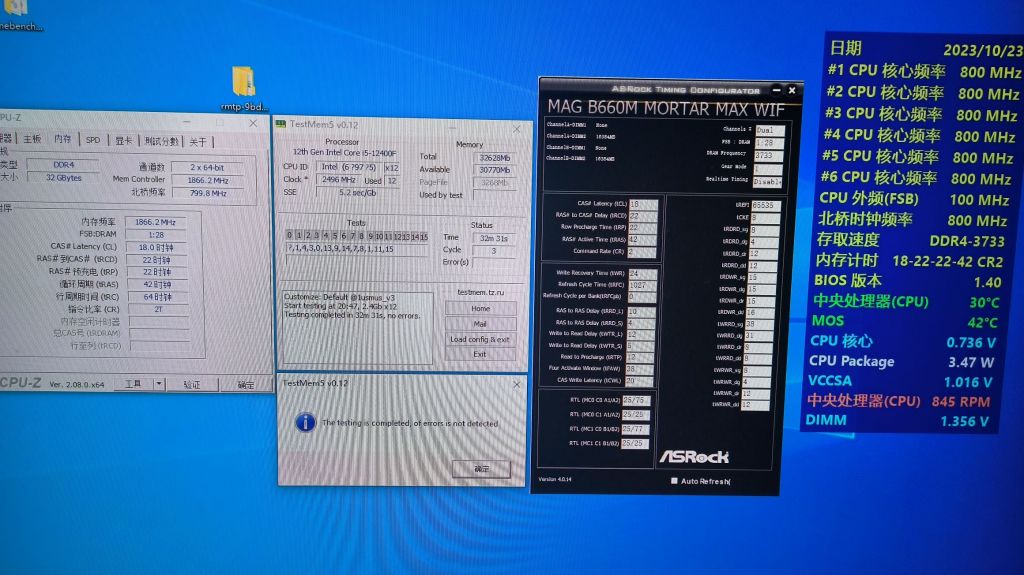Screen dimensions: 1024x575
Task: Close the ASRock Timing Configurator window
Action: coord(794,90)
